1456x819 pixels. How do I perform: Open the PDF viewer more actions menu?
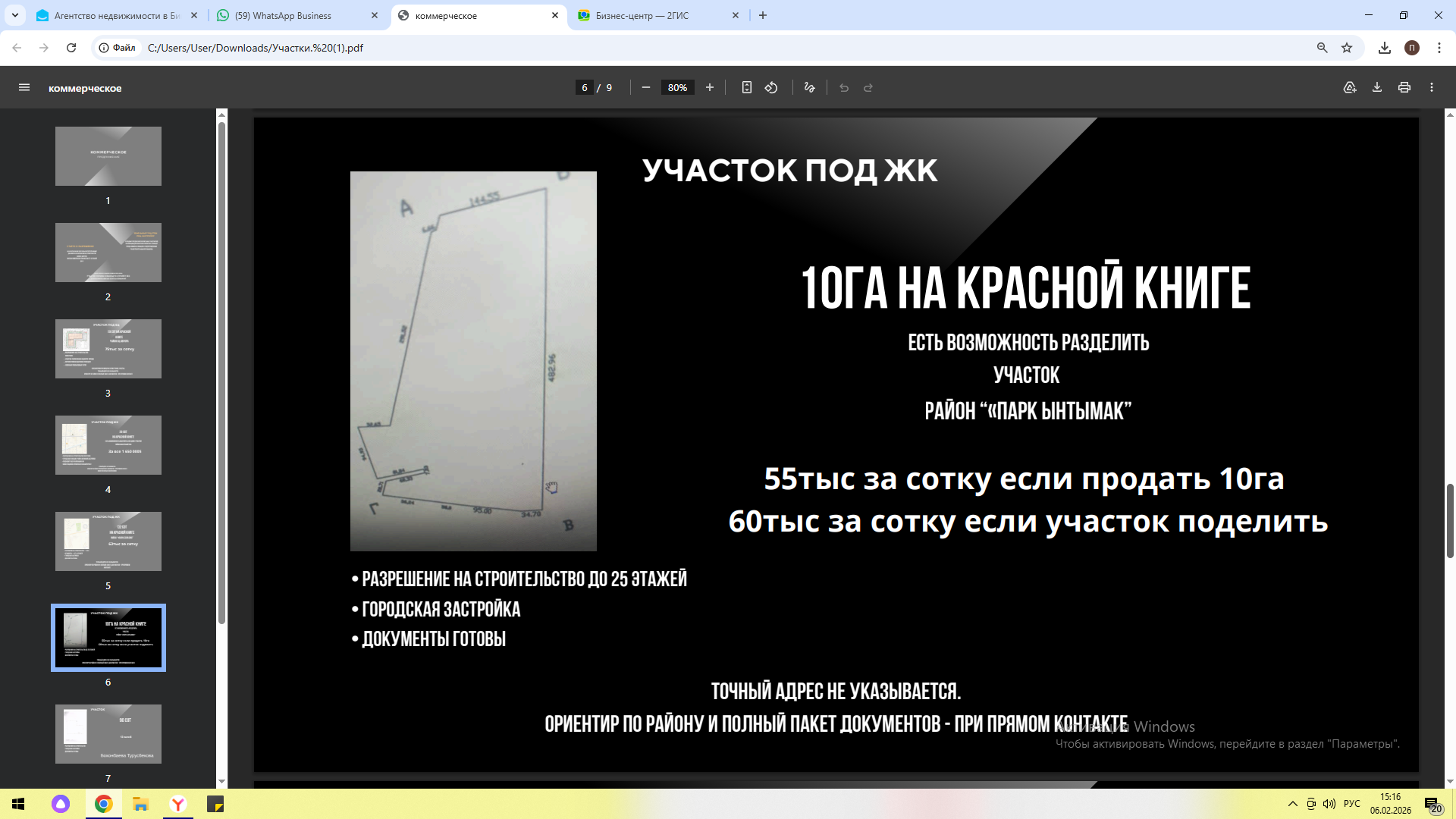tap(1432, 88)
